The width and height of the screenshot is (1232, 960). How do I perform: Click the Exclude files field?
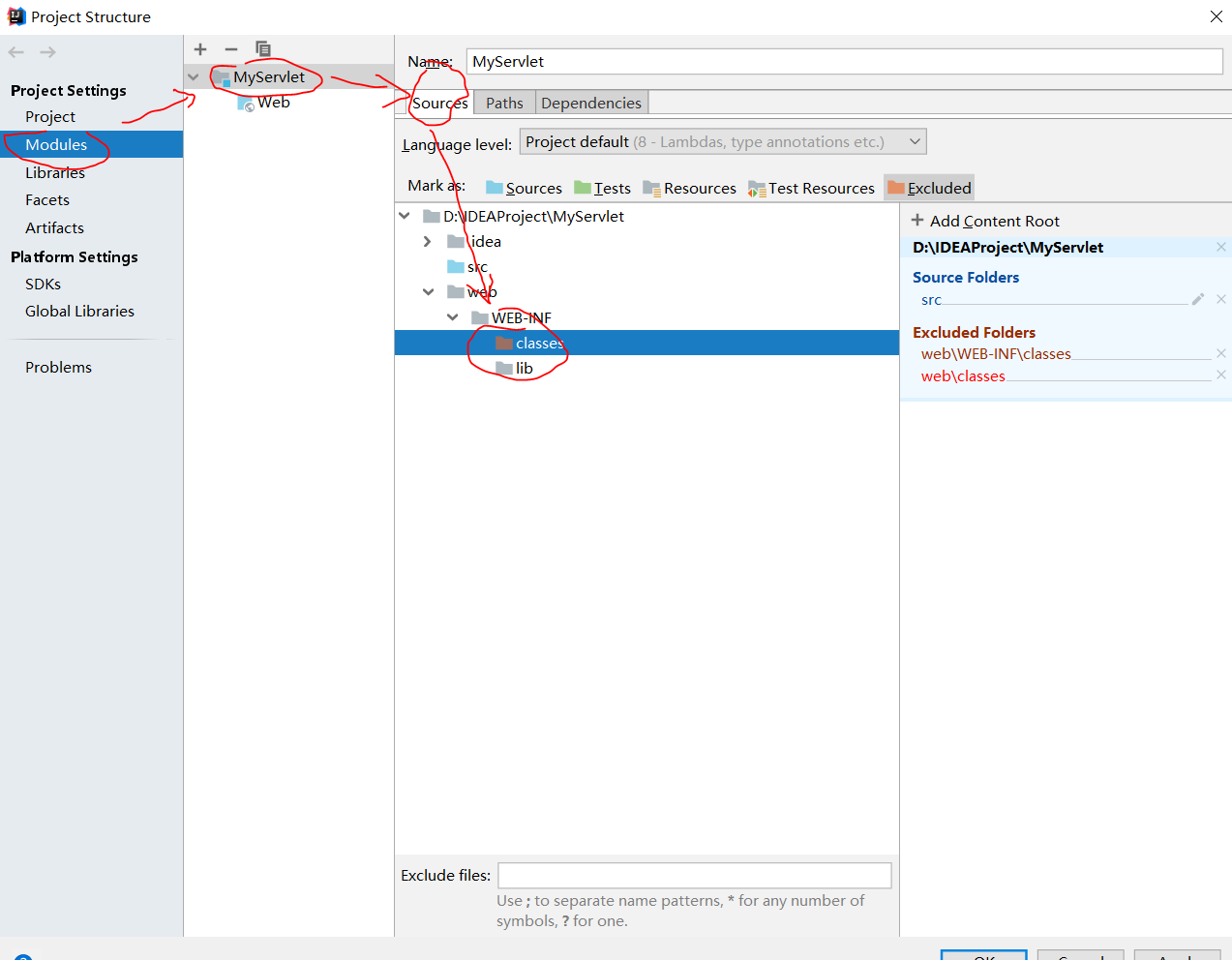click(x=694, y=875)
